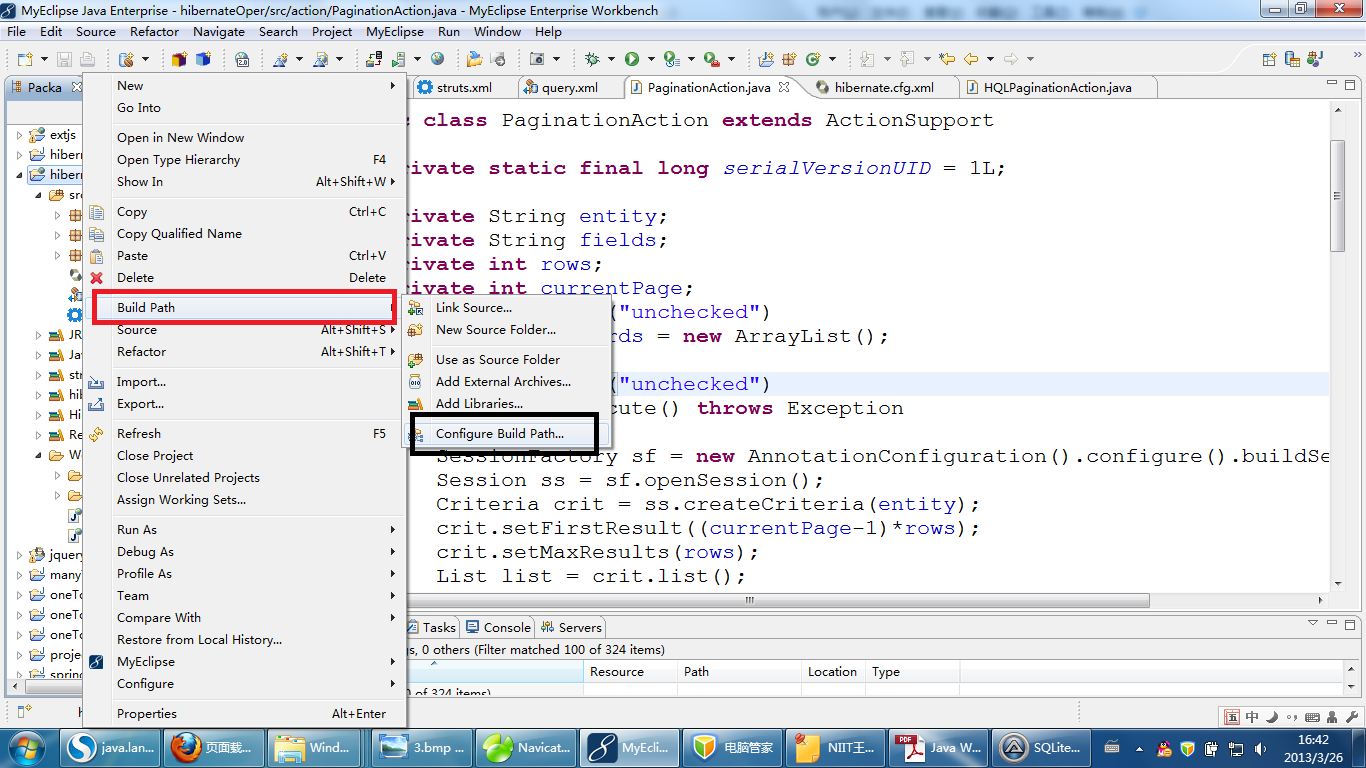Open the web browser globe icon

point(437,59)
